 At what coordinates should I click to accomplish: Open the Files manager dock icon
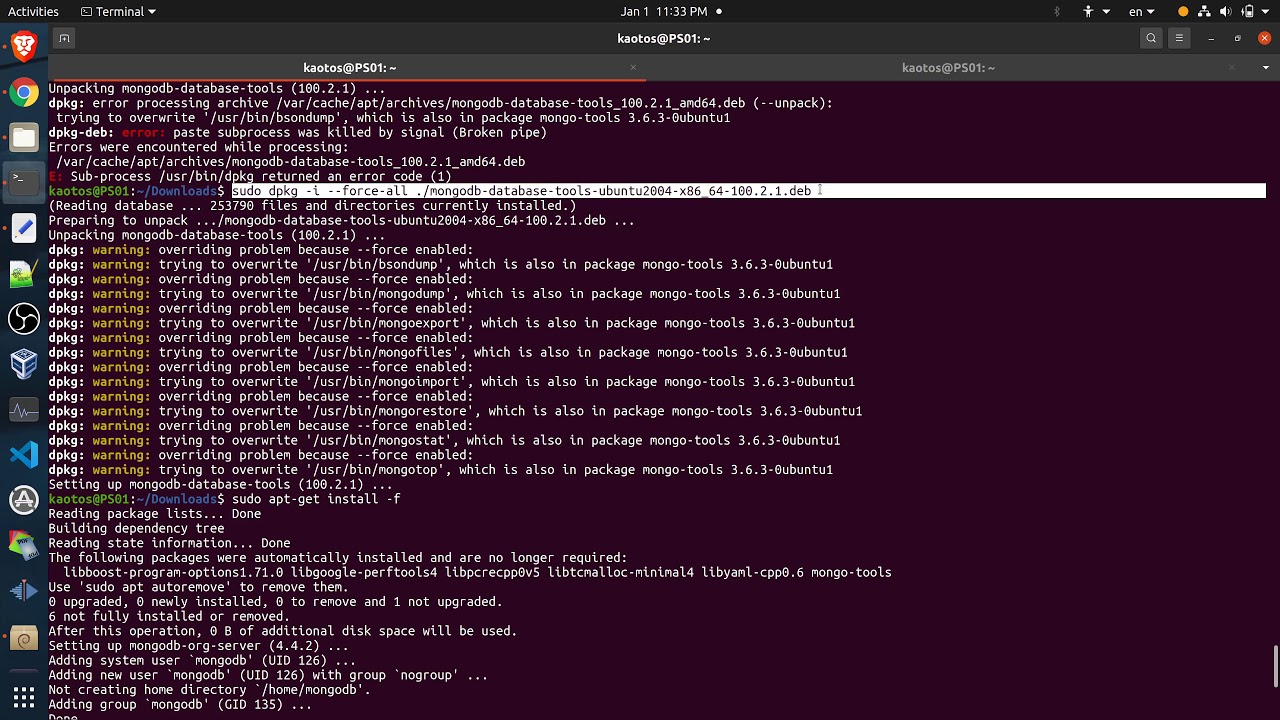coord(24,138)
